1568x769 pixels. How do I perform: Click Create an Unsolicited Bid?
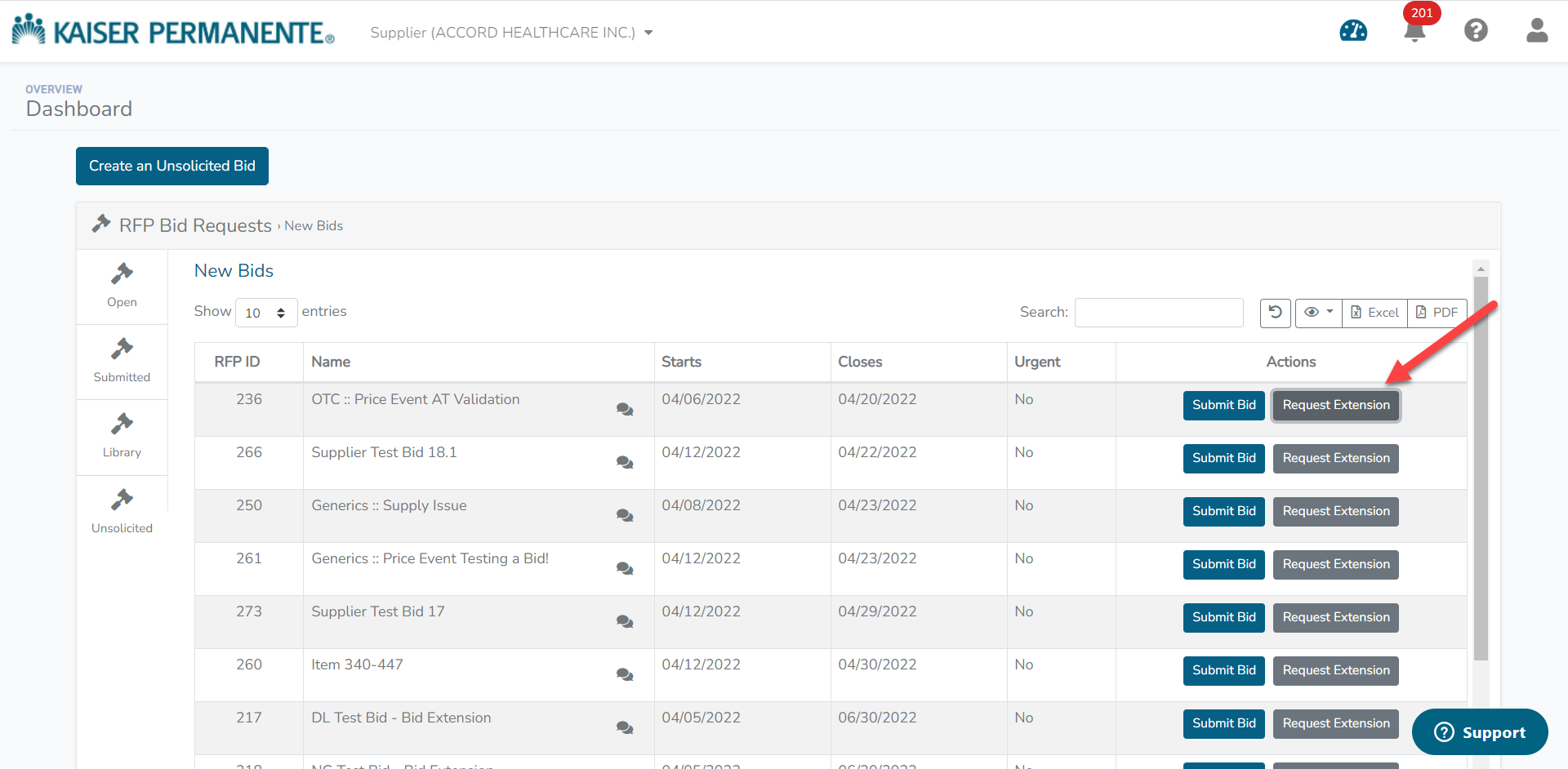coord(171,166)
